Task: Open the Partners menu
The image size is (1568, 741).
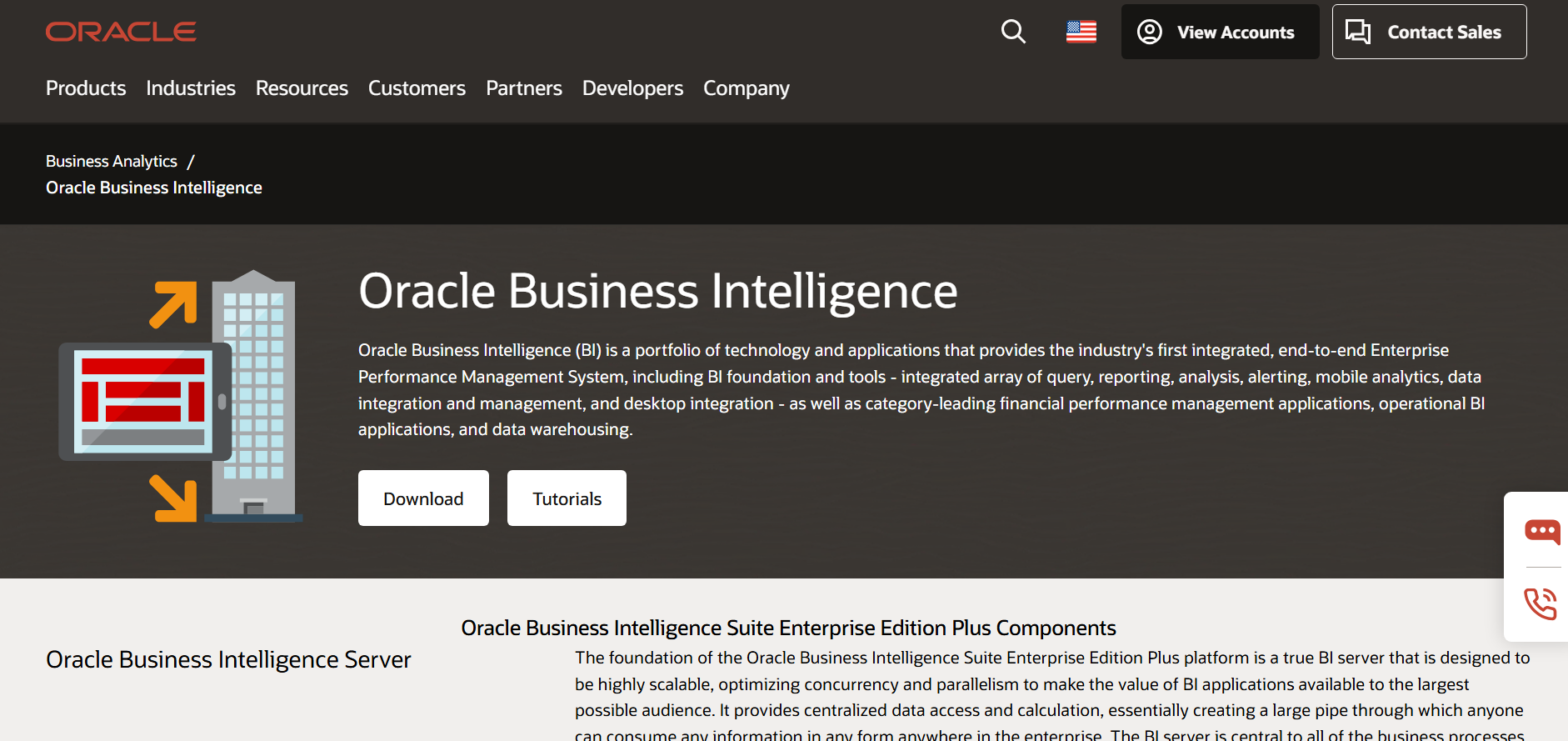Action: pos(524,88)
